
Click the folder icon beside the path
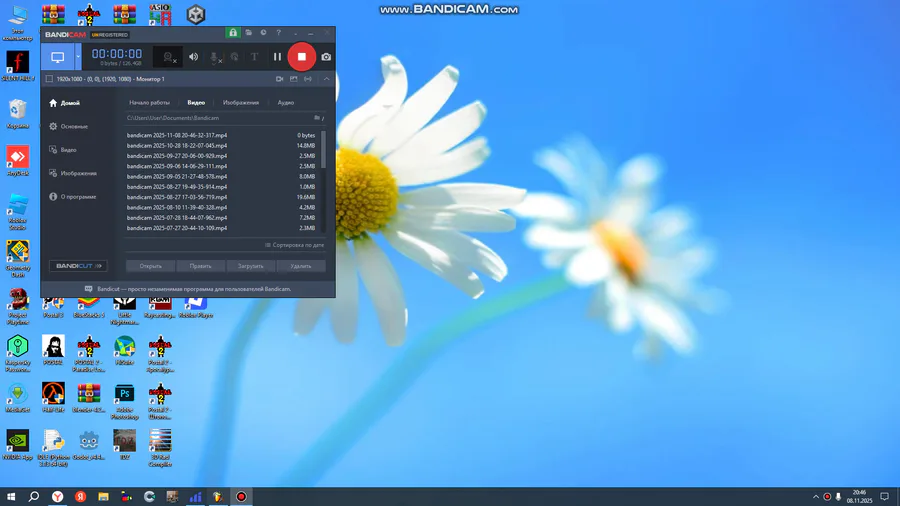[317, 118]
